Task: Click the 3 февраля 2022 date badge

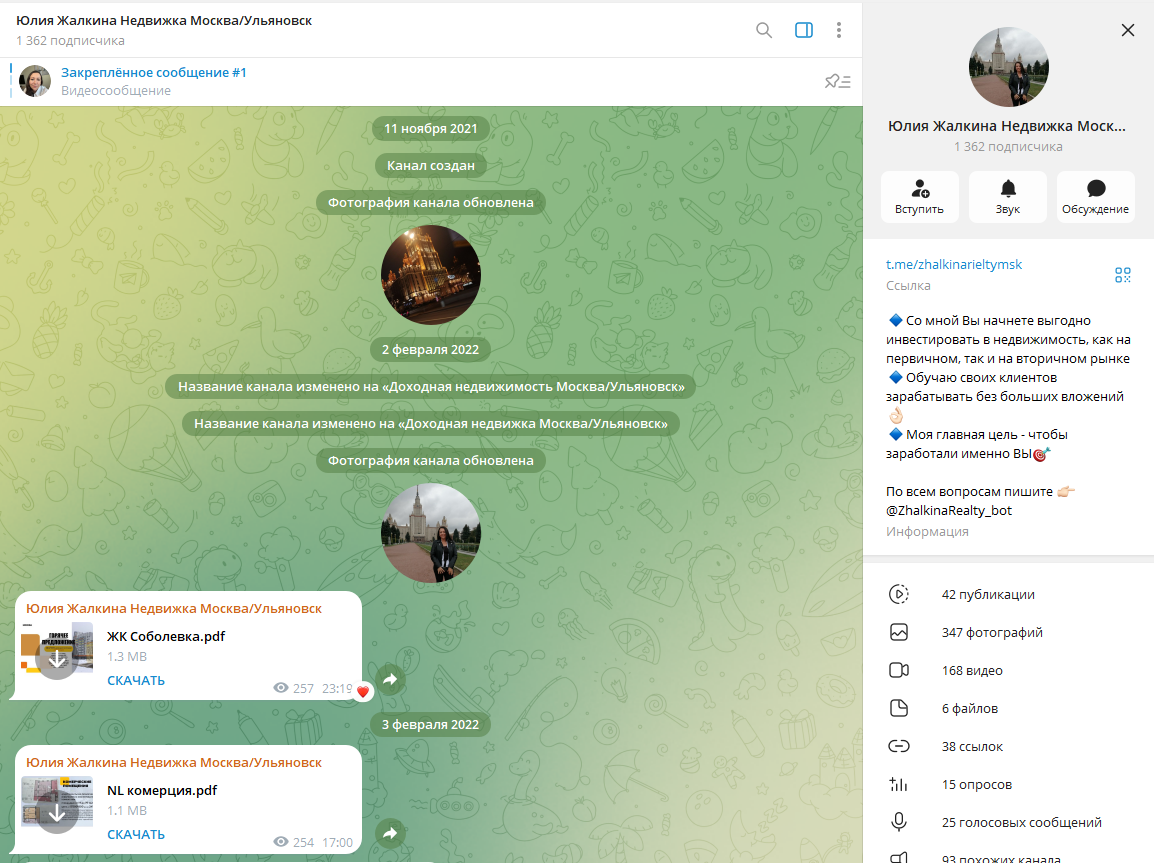Action: (431, 725)
